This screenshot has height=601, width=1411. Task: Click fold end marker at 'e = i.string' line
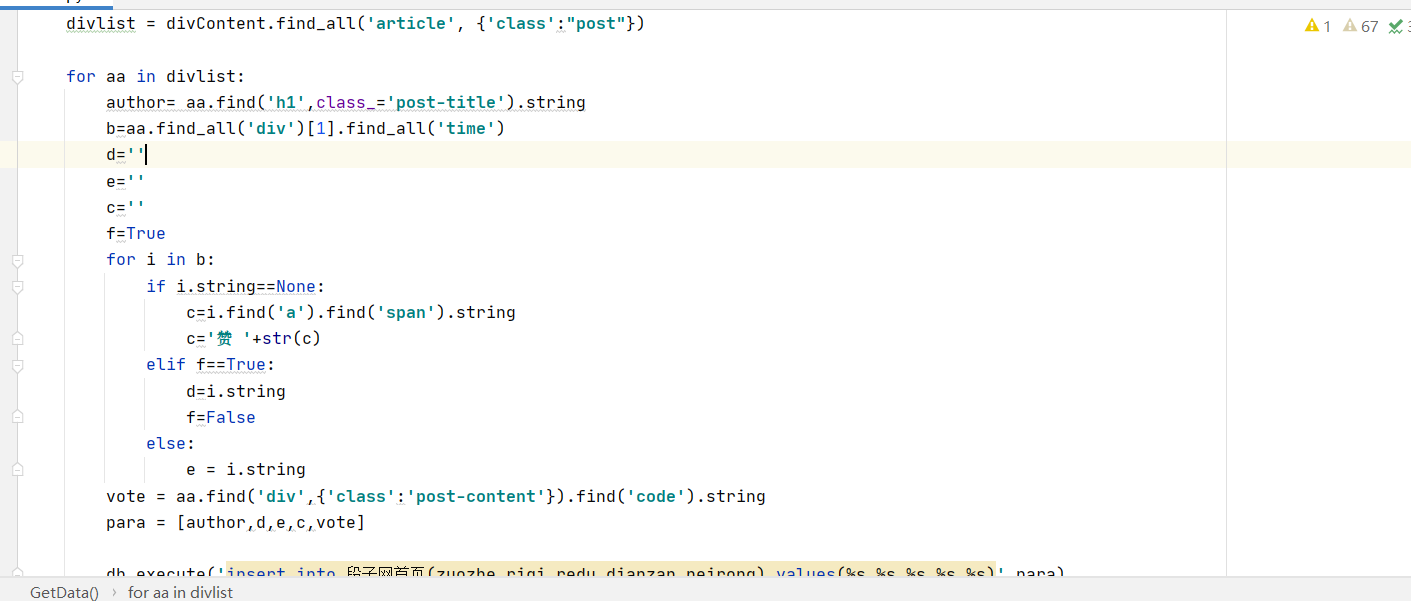click(17, 470)
